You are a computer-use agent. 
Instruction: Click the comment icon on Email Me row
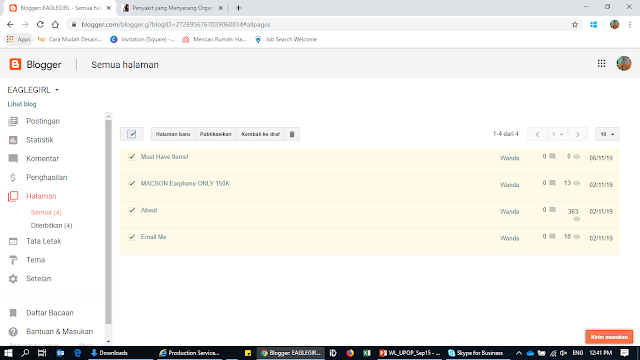[x=552, y=236]
